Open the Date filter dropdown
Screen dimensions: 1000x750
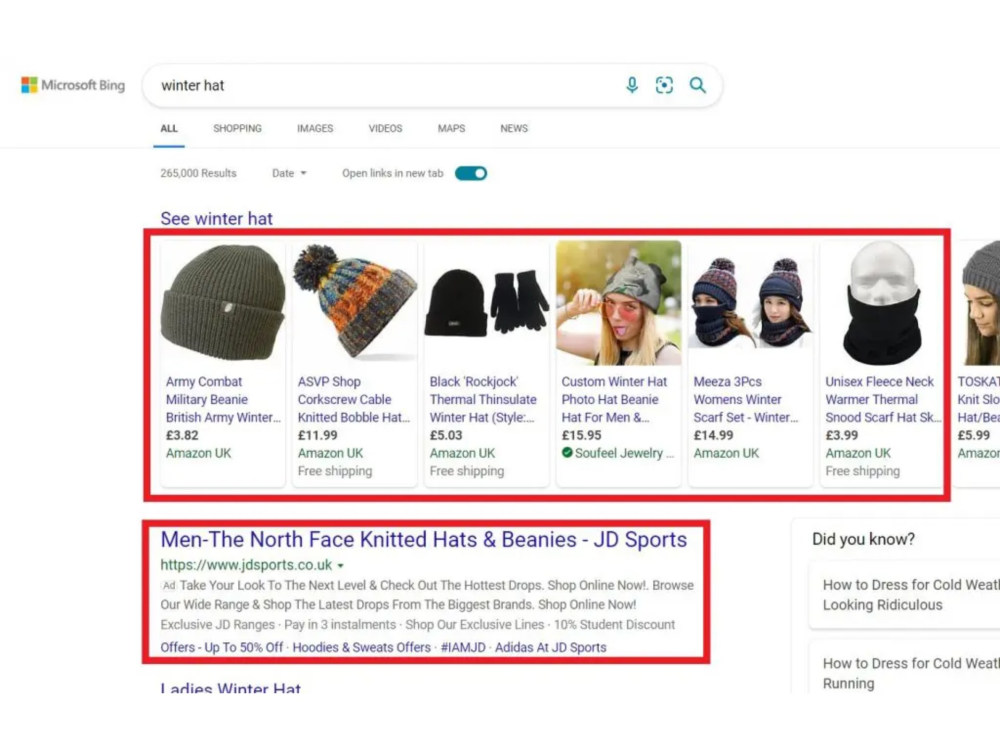point(289,173)
